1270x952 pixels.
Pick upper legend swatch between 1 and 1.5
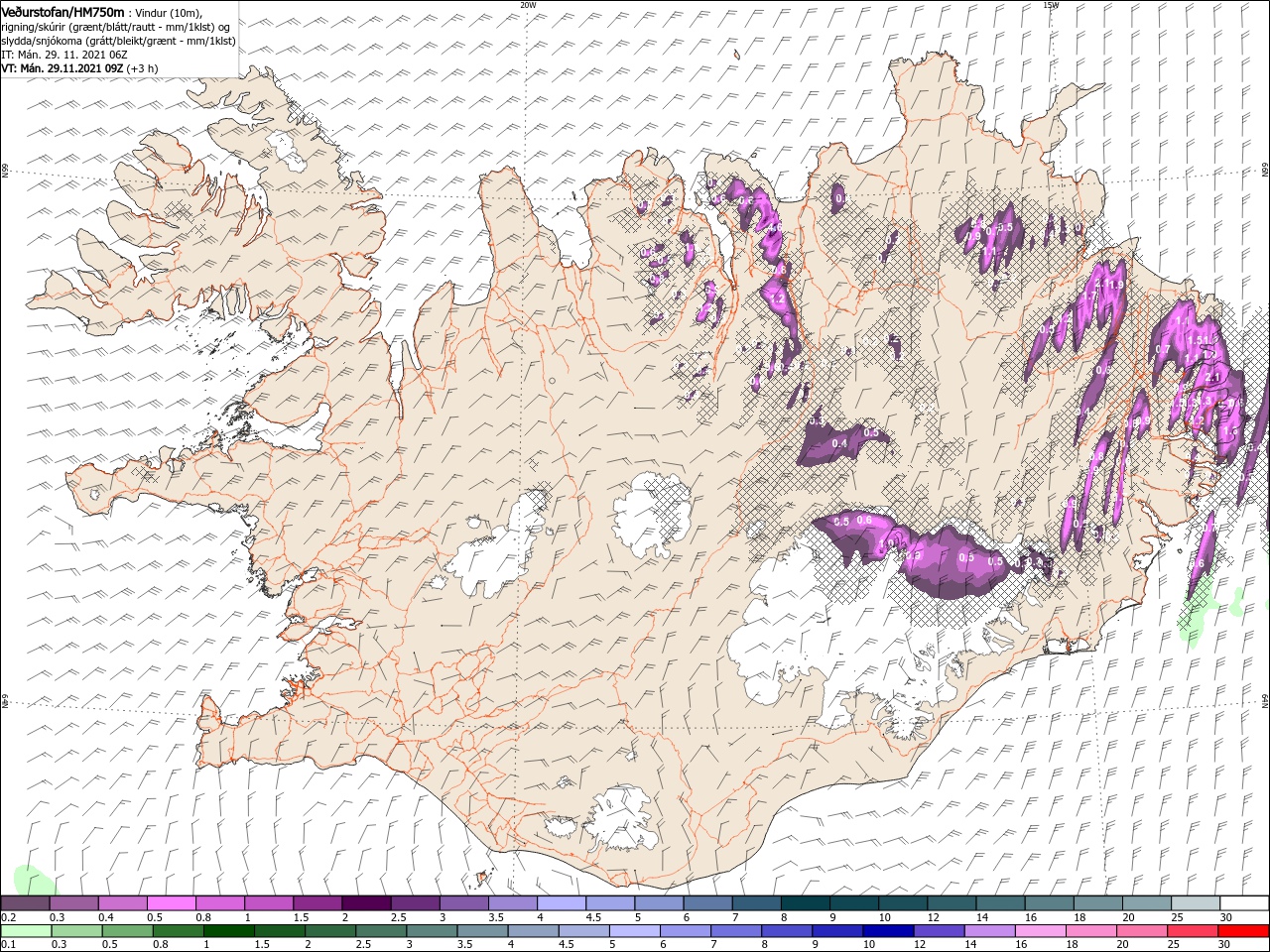pos(269,903)
